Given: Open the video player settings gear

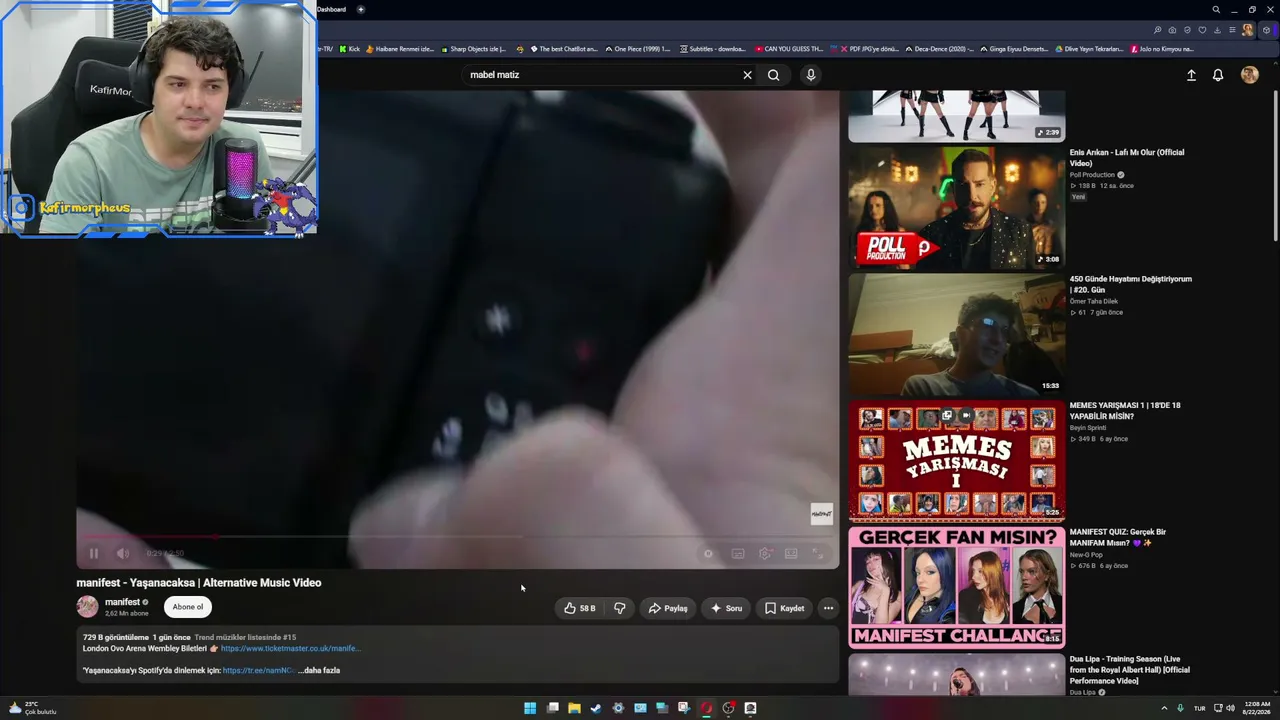Looking at the screenshot, I should click(765, 553).
